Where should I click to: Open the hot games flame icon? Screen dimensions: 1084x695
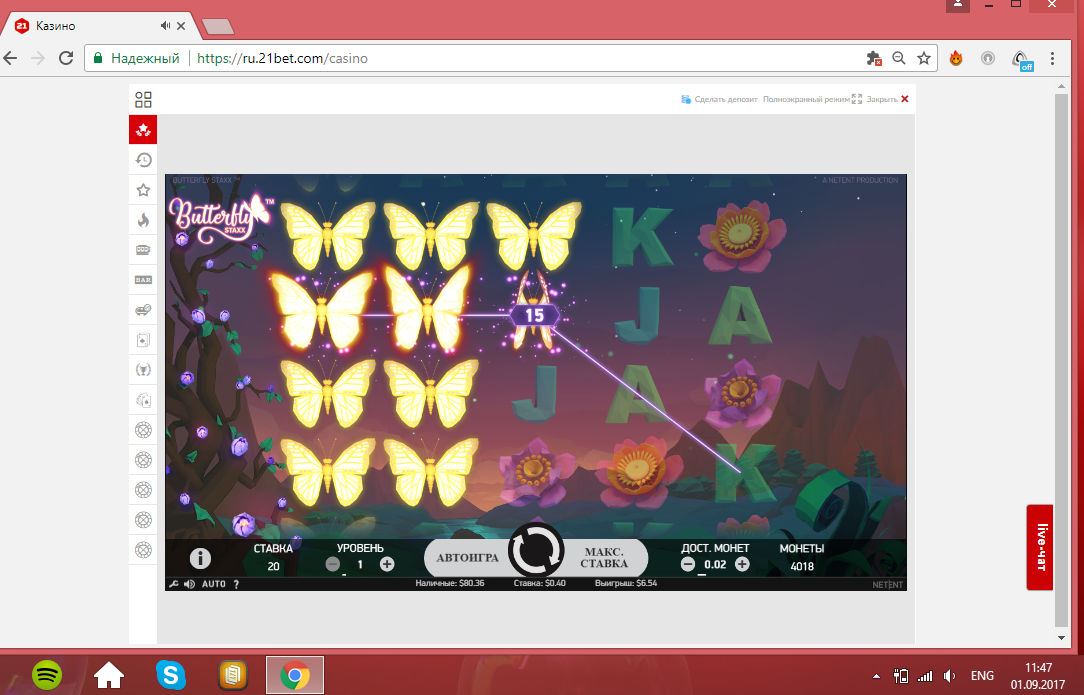(143, 220)
